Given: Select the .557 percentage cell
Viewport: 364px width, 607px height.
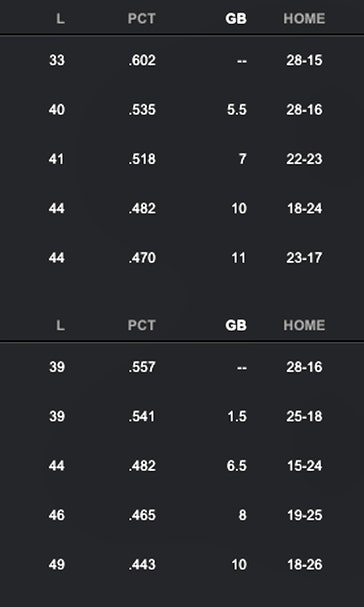Looking at the screenshot, I should [142, 367].
